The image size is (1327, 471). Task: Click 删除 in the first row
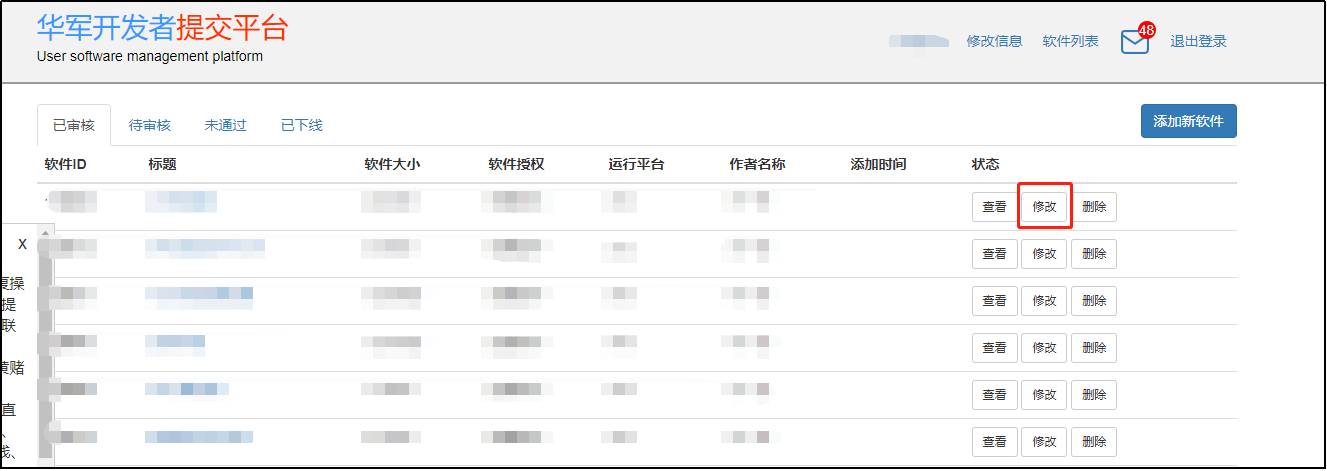click(x=1094, y=207)
